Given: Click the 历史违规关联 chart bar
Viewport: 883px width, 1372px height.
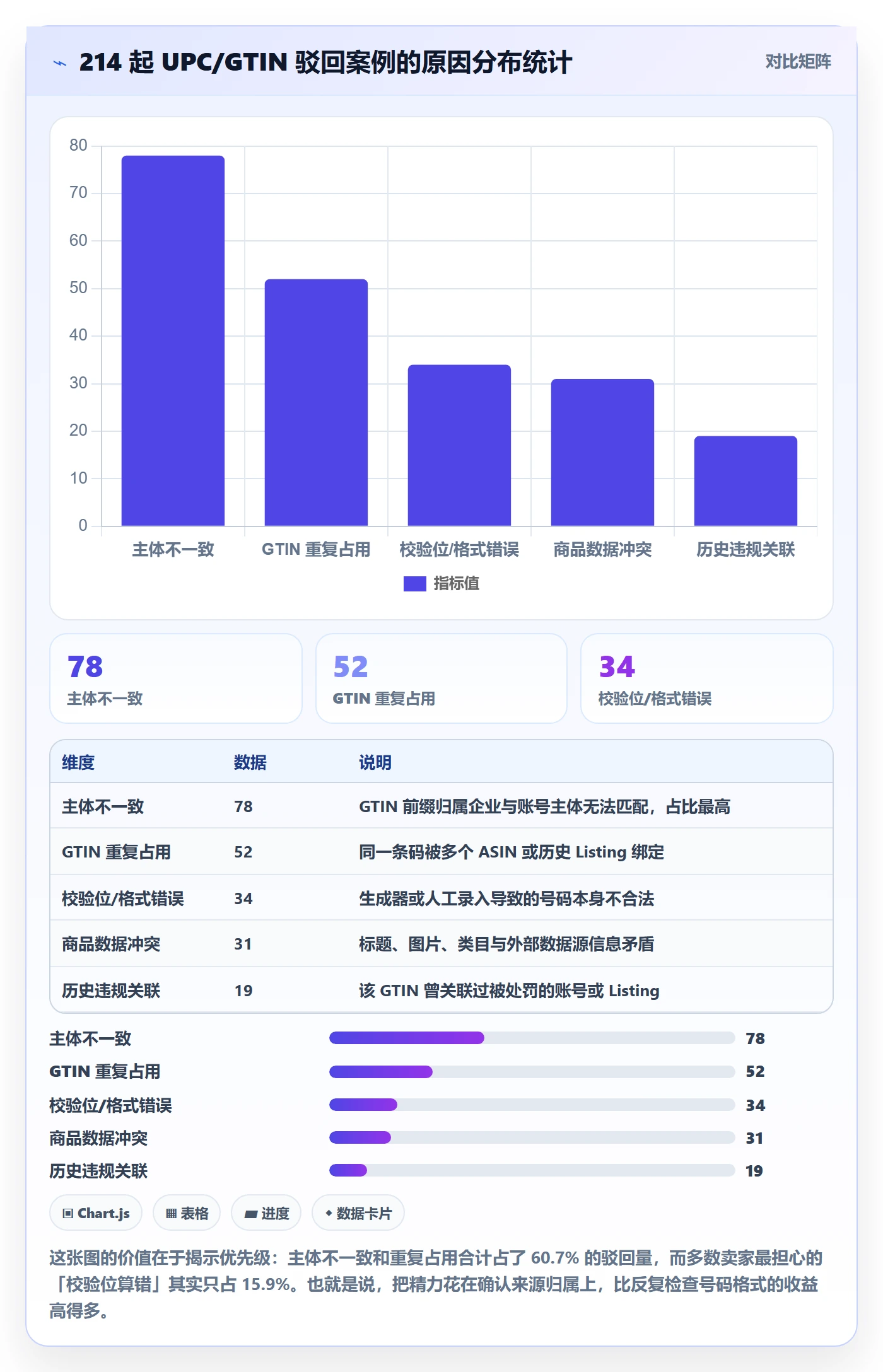Looking at the screenshot, I should pyautogui.click(x=746, y=480).
